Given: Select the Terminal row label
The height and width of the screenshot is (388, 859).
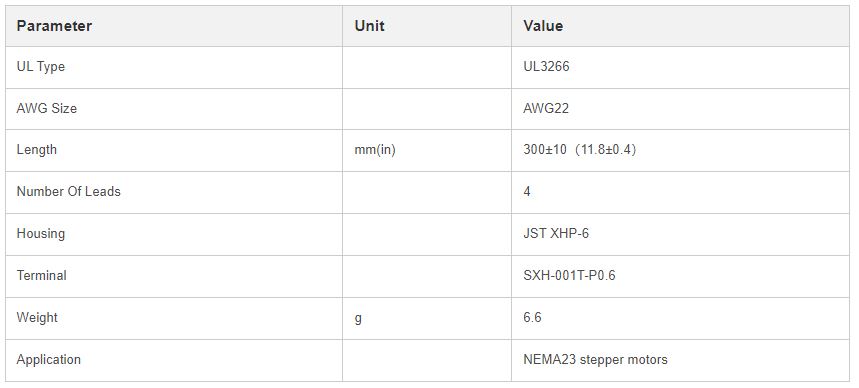Looking at the screenshot, I should 42,276.
